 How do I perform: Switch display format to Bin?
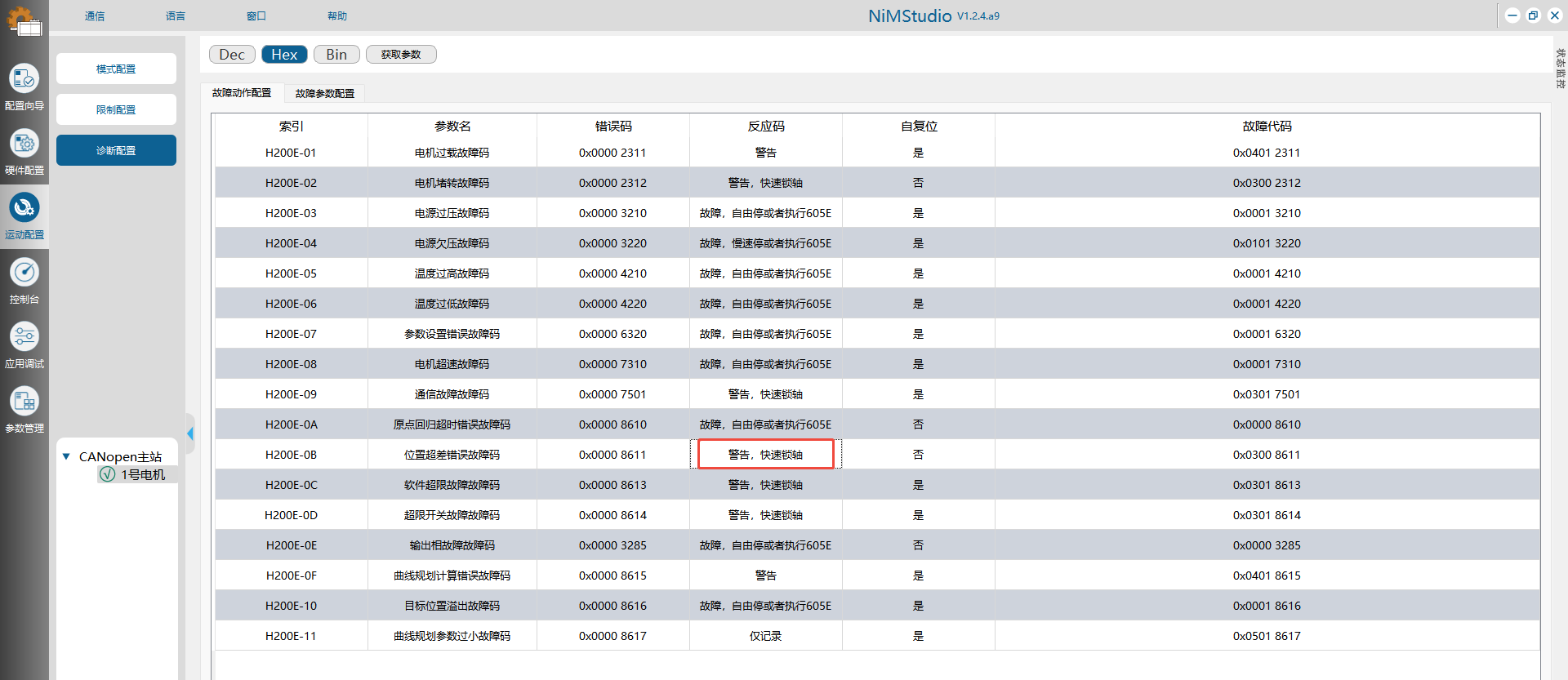(336, 55)
